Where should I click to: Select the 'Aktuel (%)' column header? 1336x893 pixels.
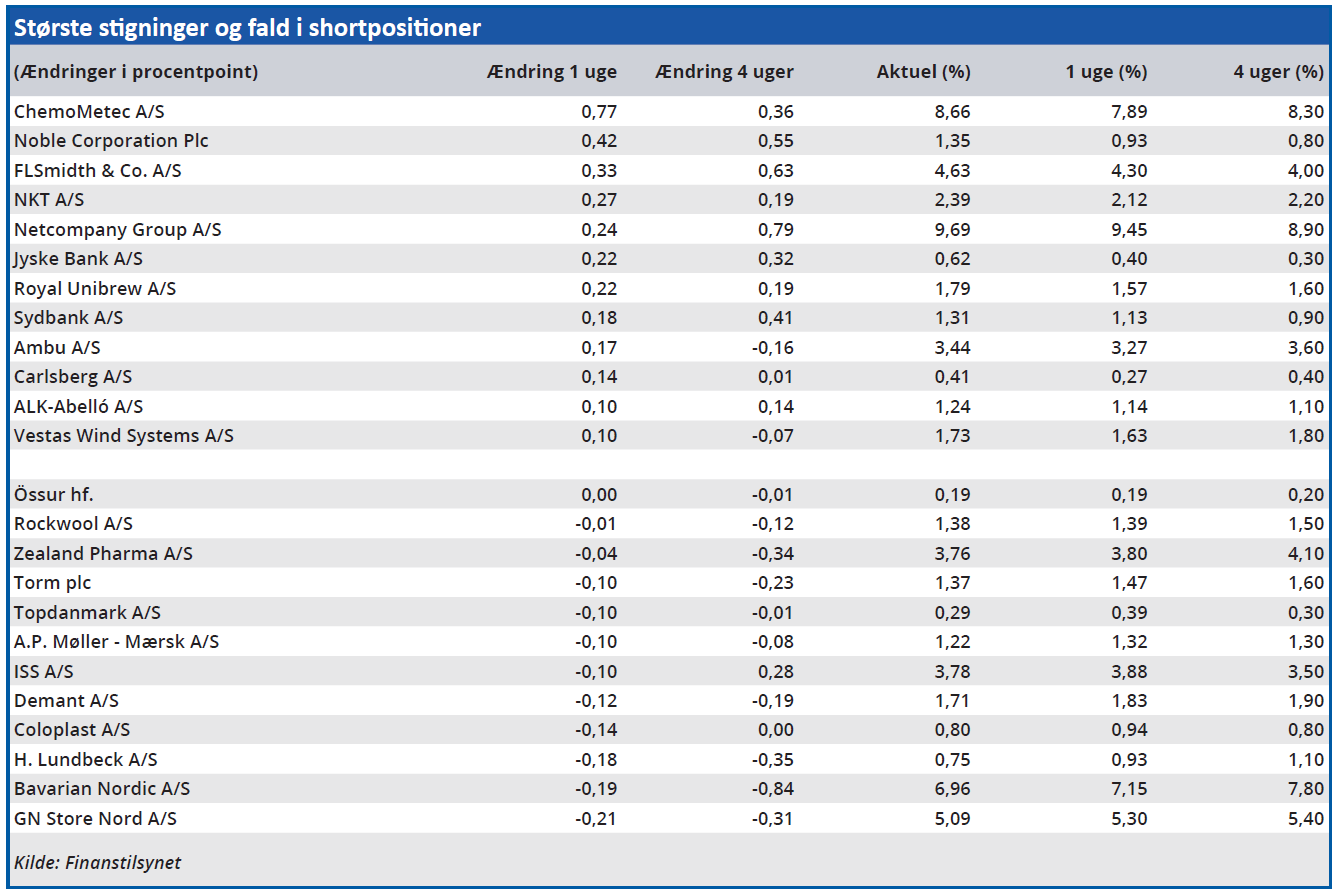click(923, 72)
